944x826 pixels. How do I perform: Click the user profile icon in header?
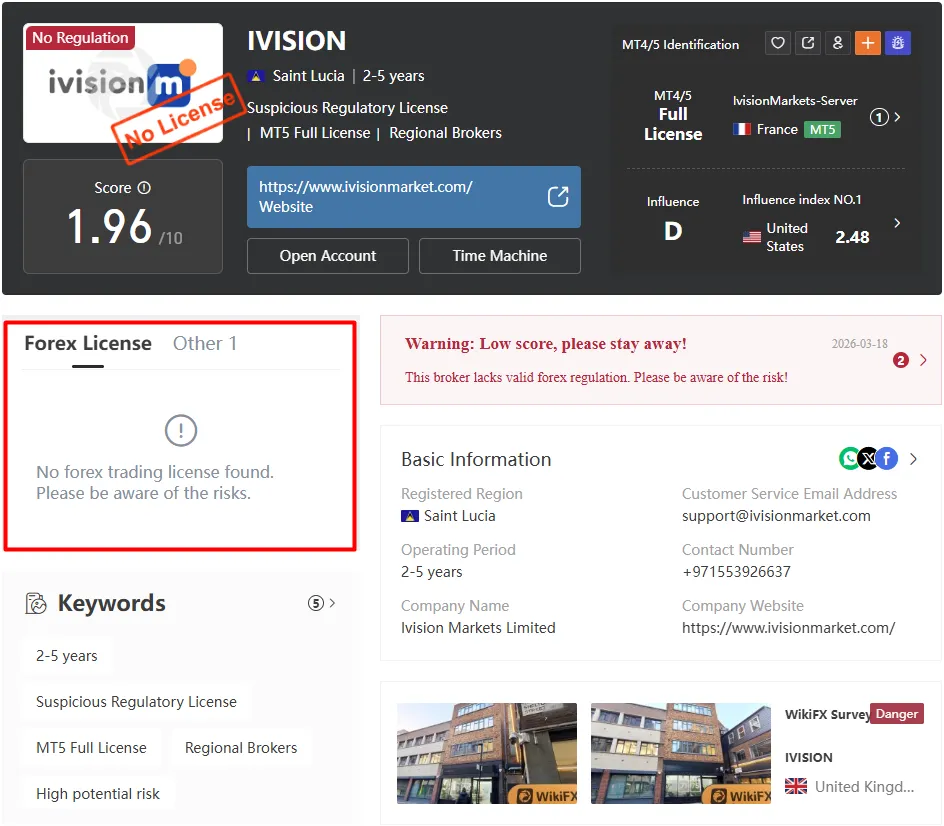click(x=837, y=43)
